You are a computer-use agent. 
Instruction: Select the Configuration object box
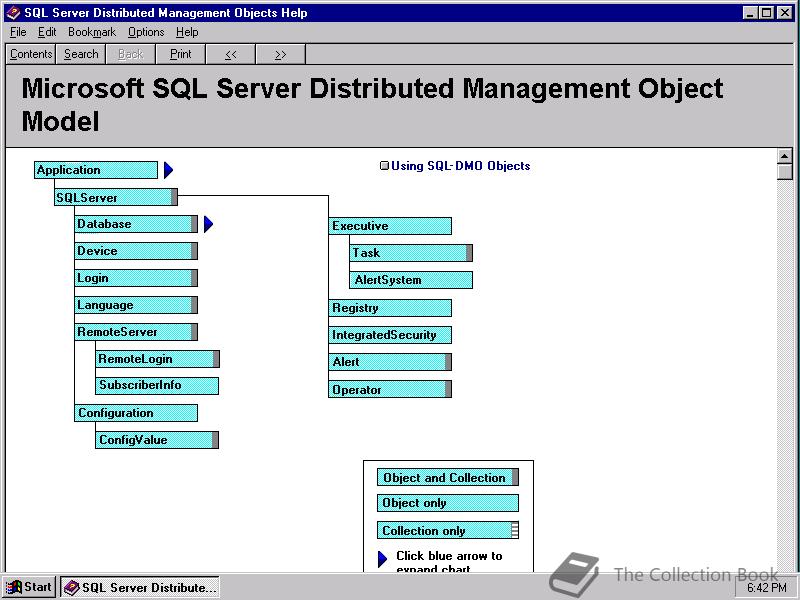pos(136,413)
